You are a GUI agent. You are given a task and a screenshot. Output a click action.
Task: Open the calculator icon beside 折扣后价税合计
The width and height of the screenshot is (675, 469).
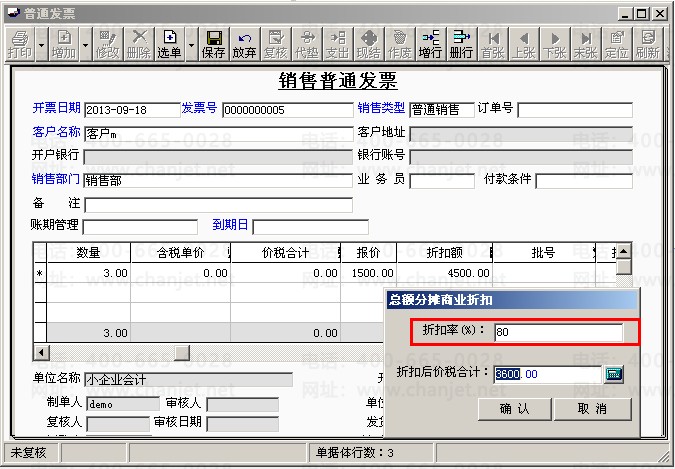(x=614, y=374)
